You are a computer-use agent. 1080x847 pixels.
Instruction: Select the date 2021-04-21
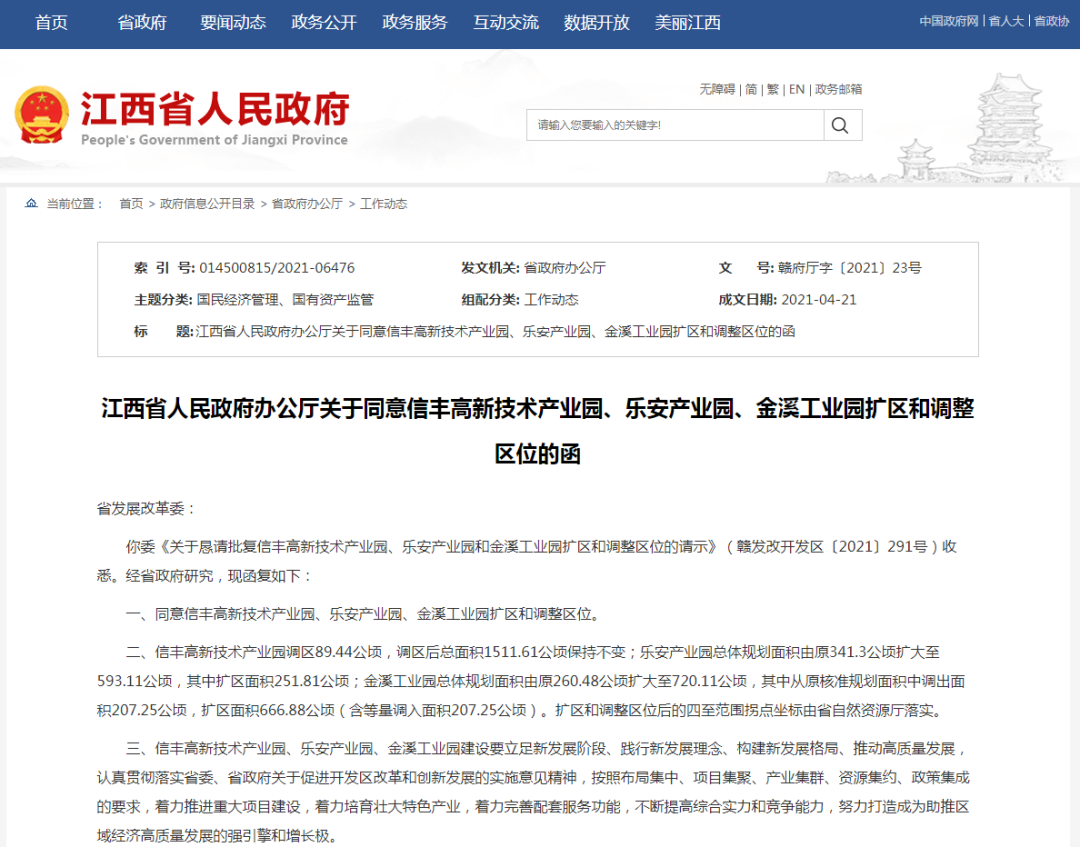click(819, 300)
